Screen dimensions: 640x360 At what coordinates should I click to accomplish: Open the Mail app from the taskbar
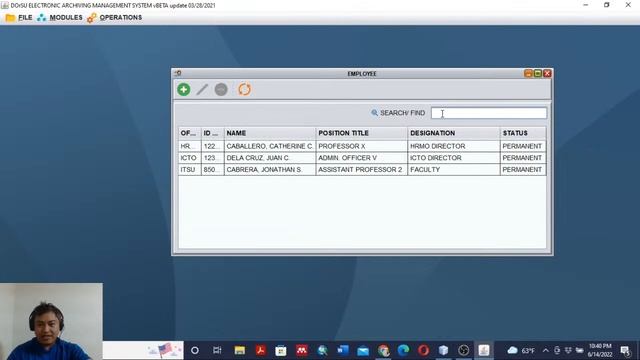363,350
